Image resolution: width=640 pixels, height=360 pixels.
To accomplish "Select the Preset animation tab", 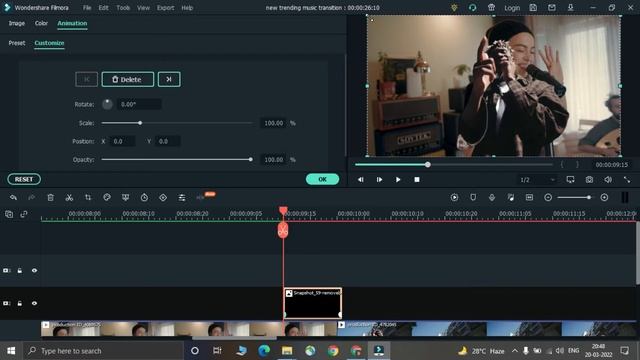I will (x=17, y=43).
